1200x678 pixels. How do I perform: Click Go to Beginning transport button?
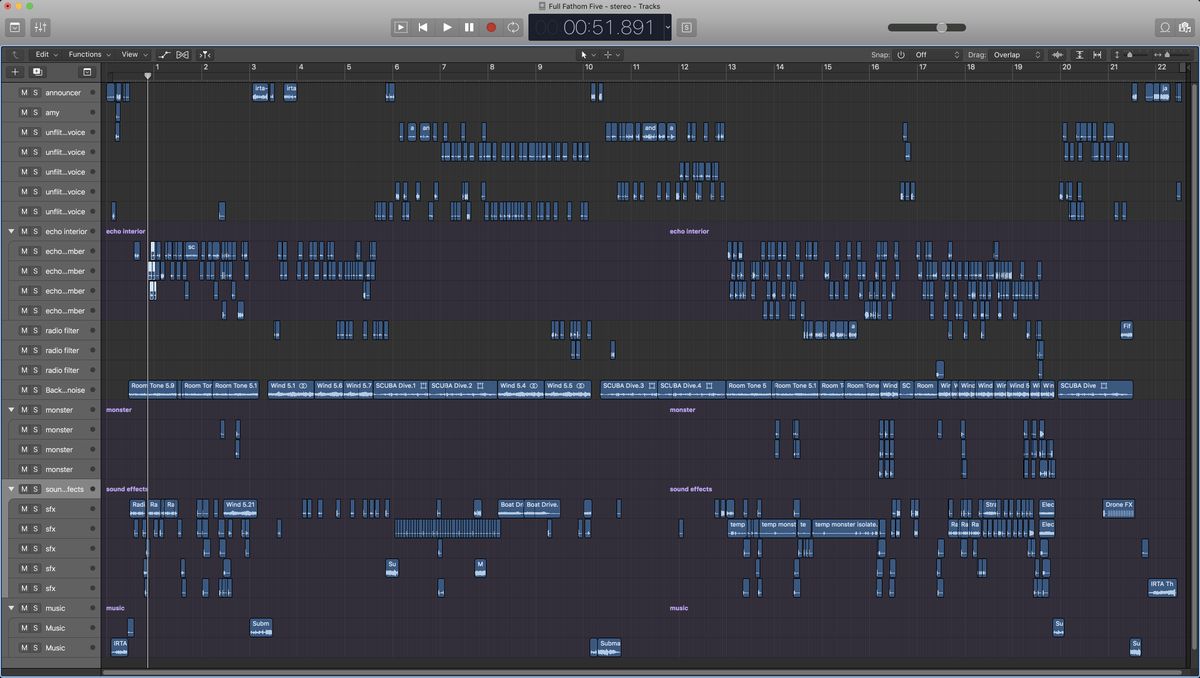point(423,27)
